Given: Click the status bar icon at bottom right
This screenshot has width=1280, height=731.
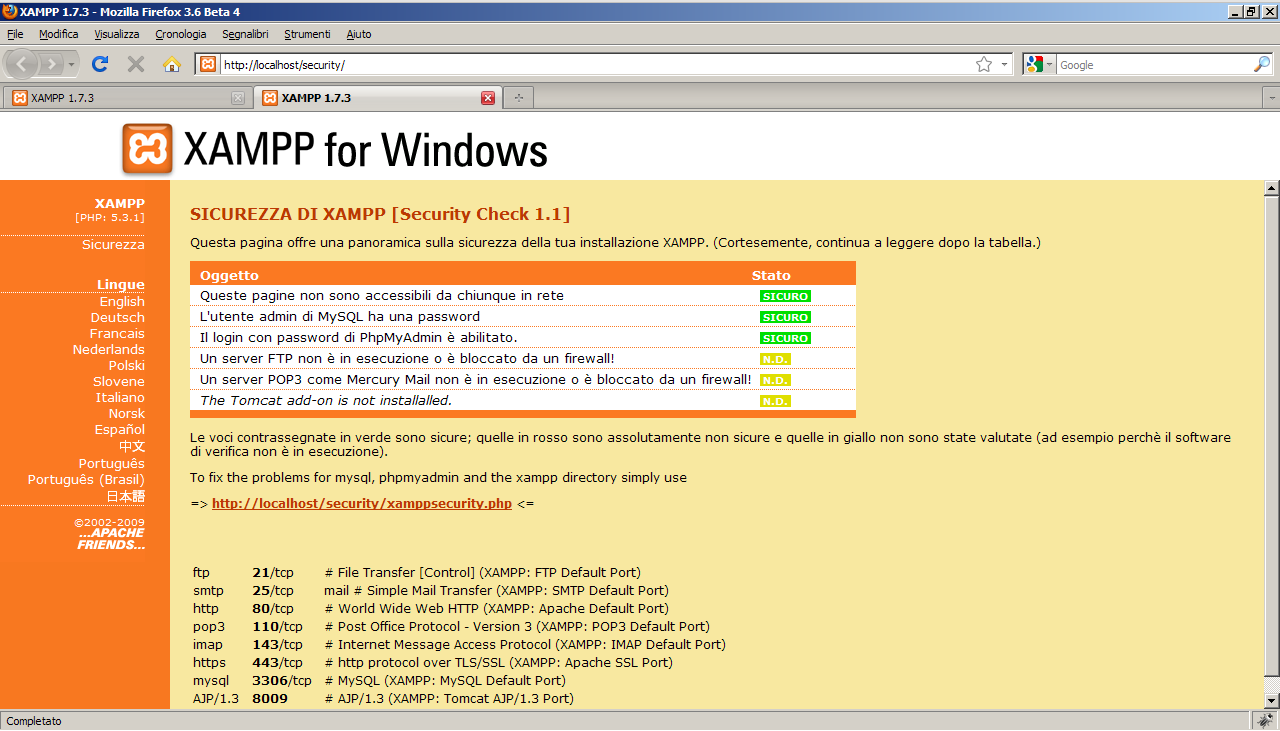Looking at the screenshot, I should (x=1267, y=721).
